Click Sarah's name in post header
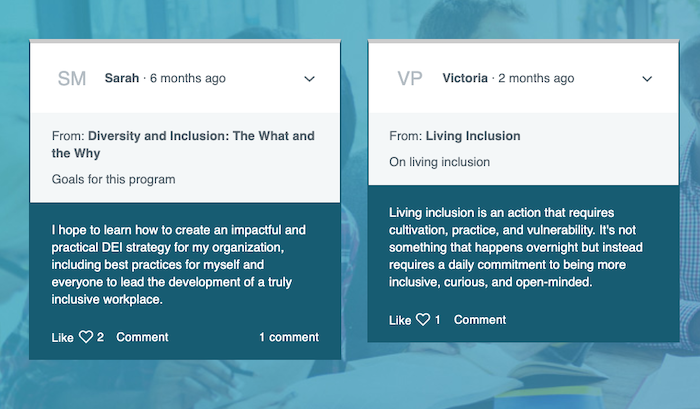The image size is (700, 409). 122,78
